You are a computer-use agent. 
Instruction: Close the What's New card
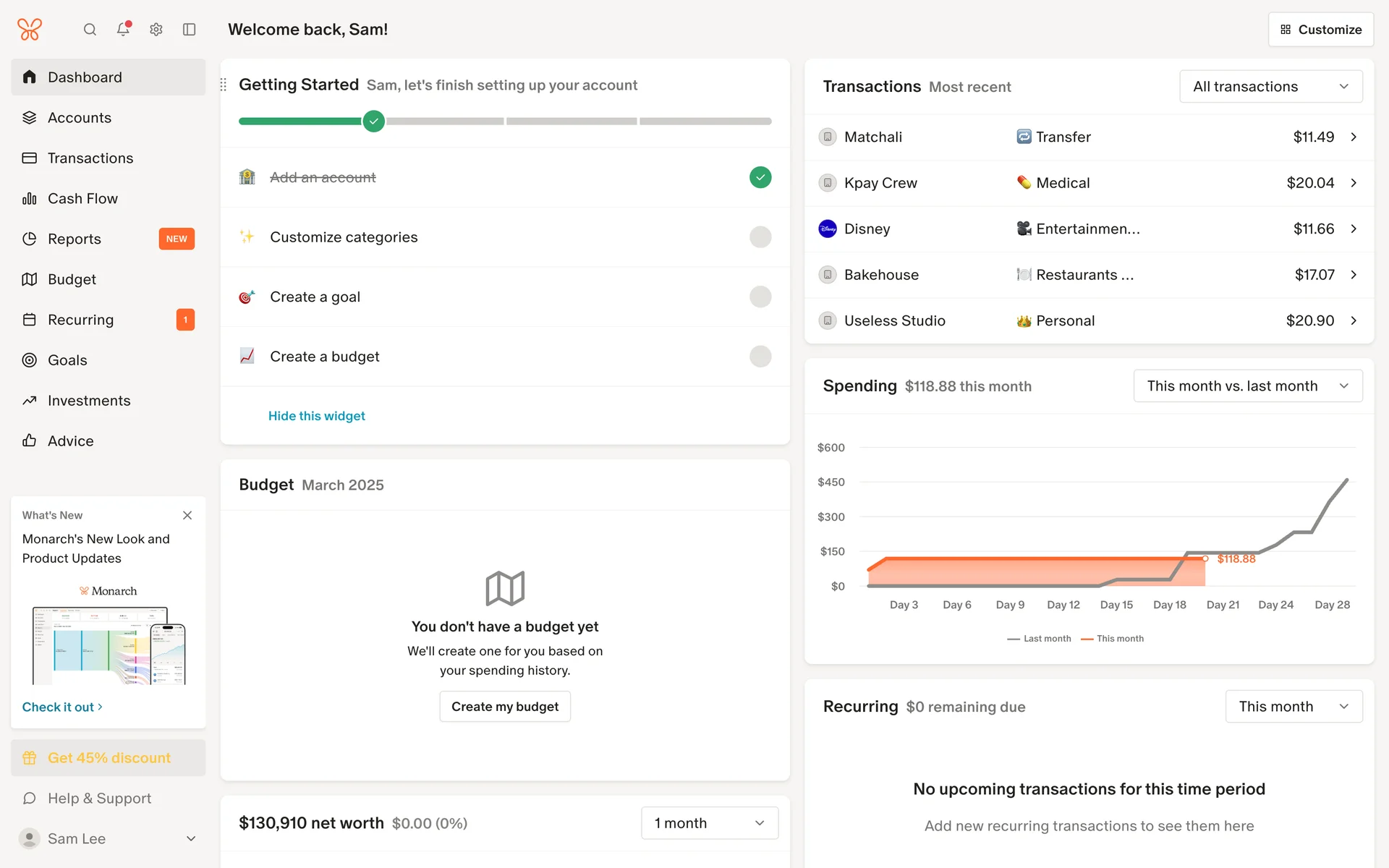(187, 515)
